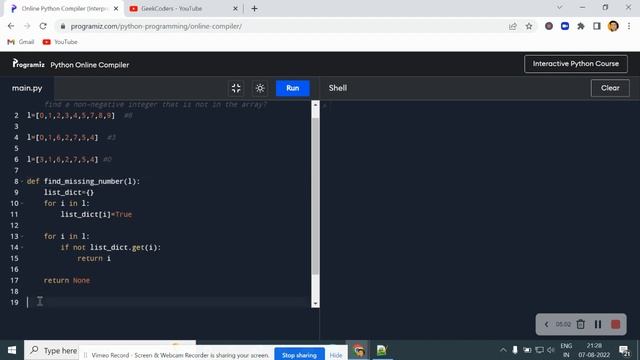This screenshot has width=640, height=360.
Task: Click 'return None' code line
Action: tap(67, 280)
